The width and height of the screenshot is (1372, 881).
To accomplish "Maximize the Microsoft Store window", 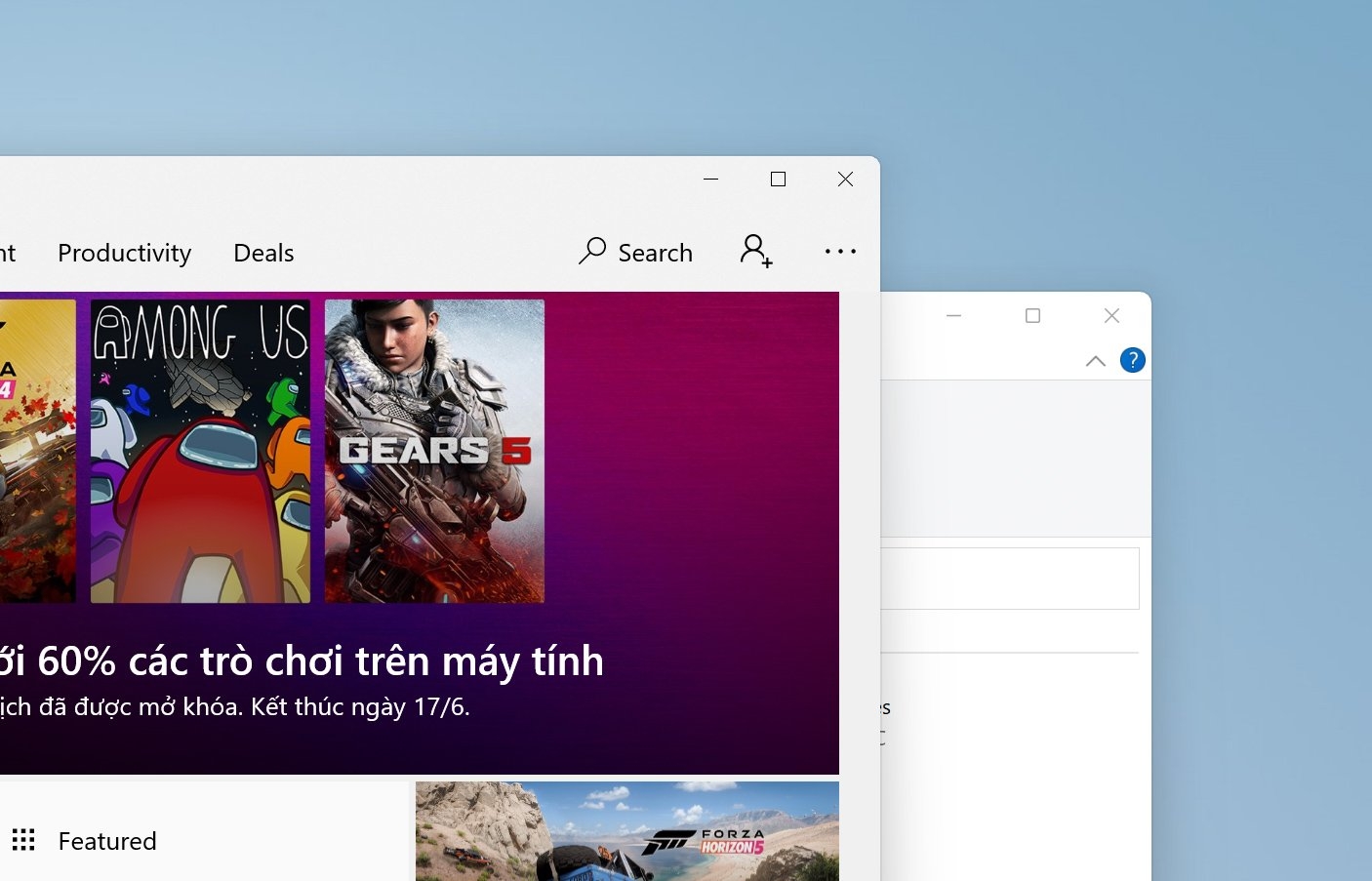I will point(778,180).
